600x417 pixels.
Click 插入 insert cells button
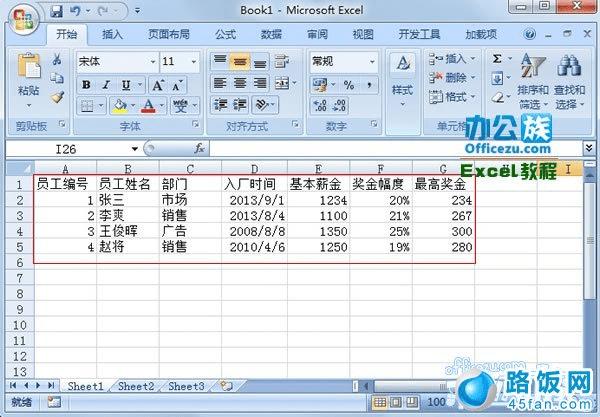(x=452, y=59)
